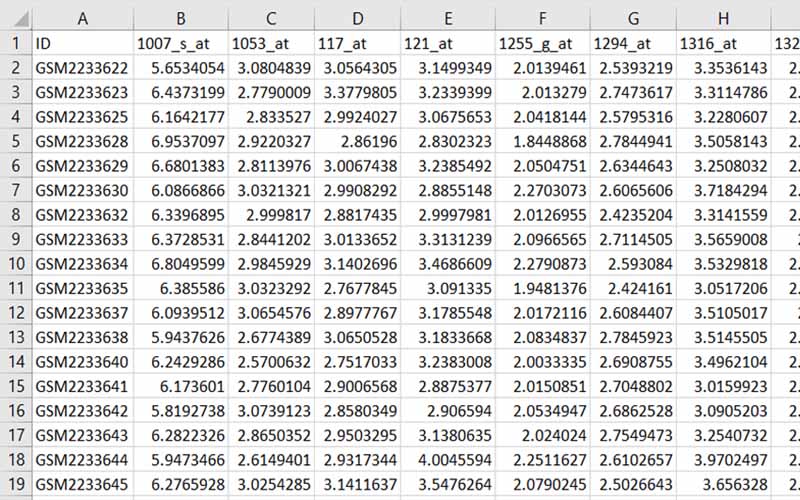
Task: Select column F header
Action: point(542,17)
